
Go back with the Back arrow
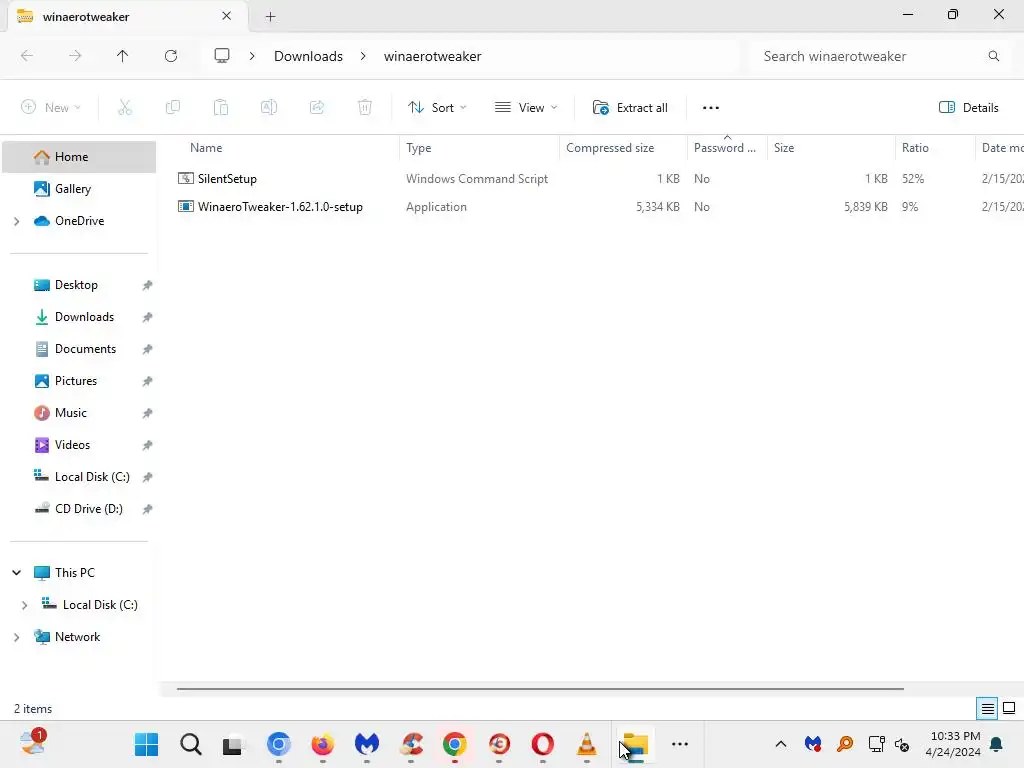point(27,56)
